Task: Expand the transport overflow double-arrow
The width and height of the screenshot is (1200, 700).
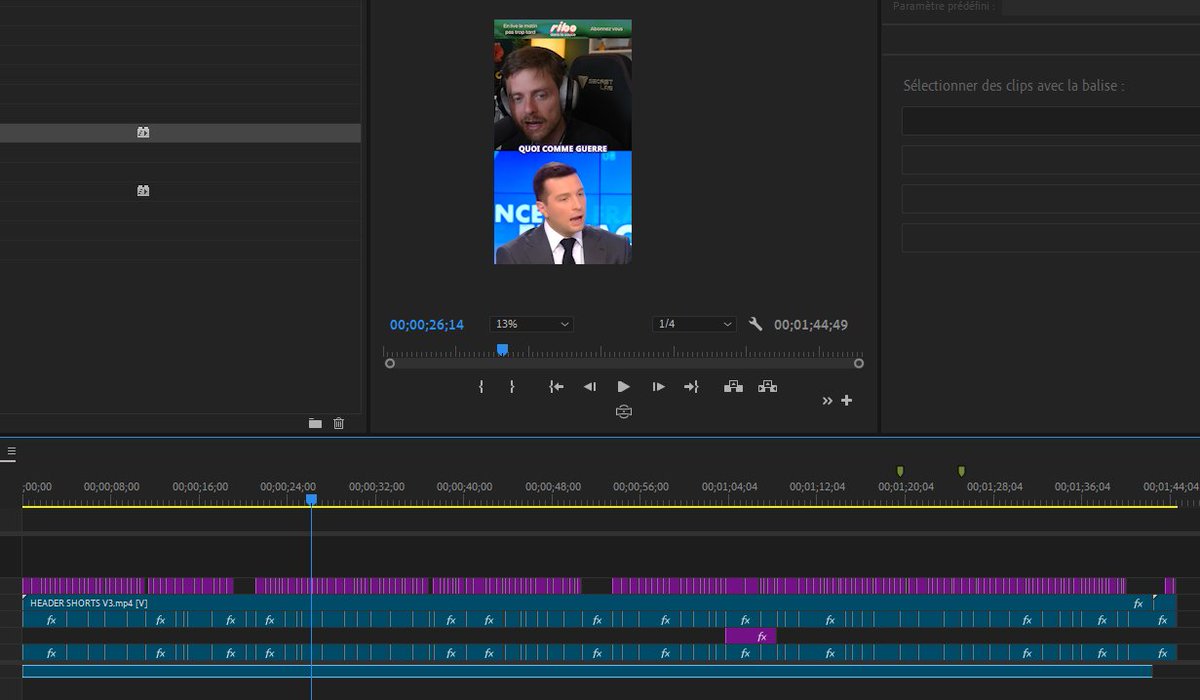Action: (827, 400)
